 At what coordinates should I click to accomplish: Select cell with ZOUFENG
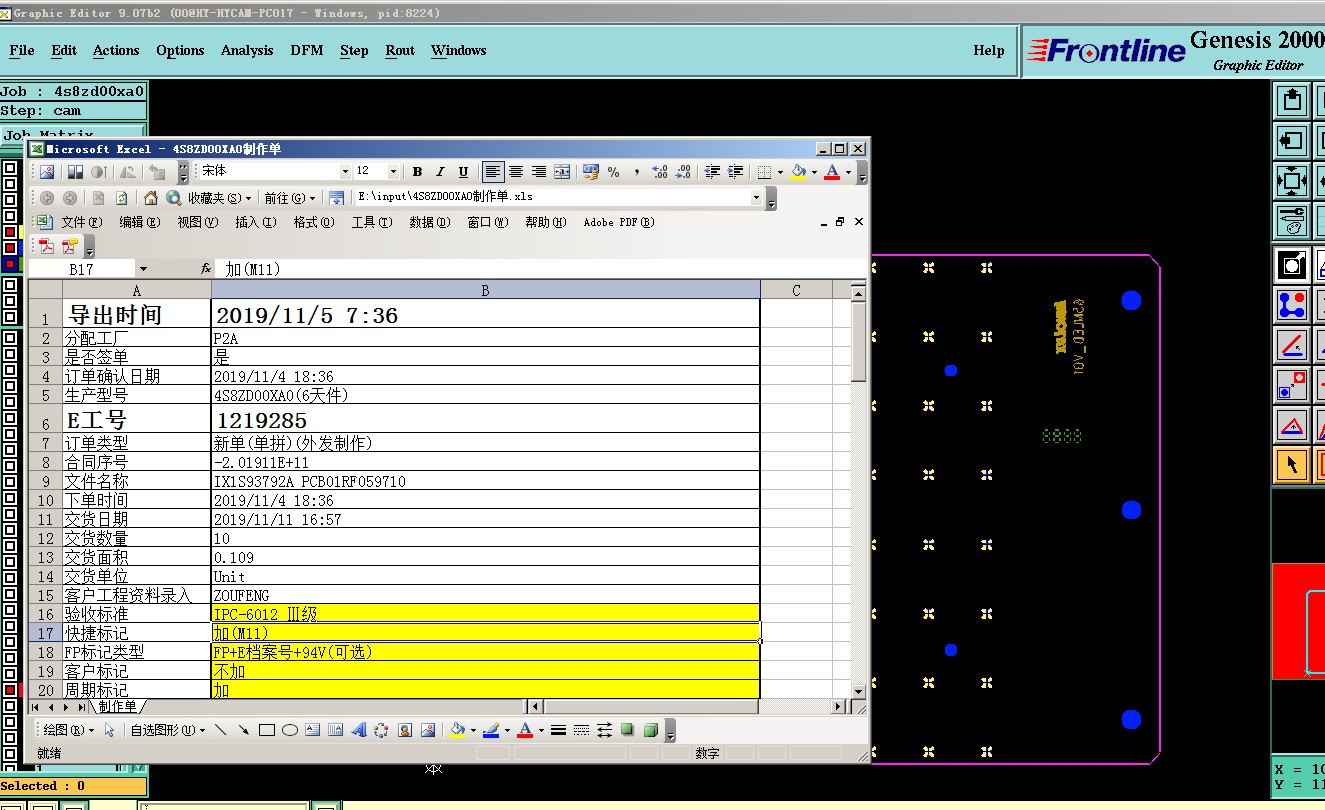[485, 595]
